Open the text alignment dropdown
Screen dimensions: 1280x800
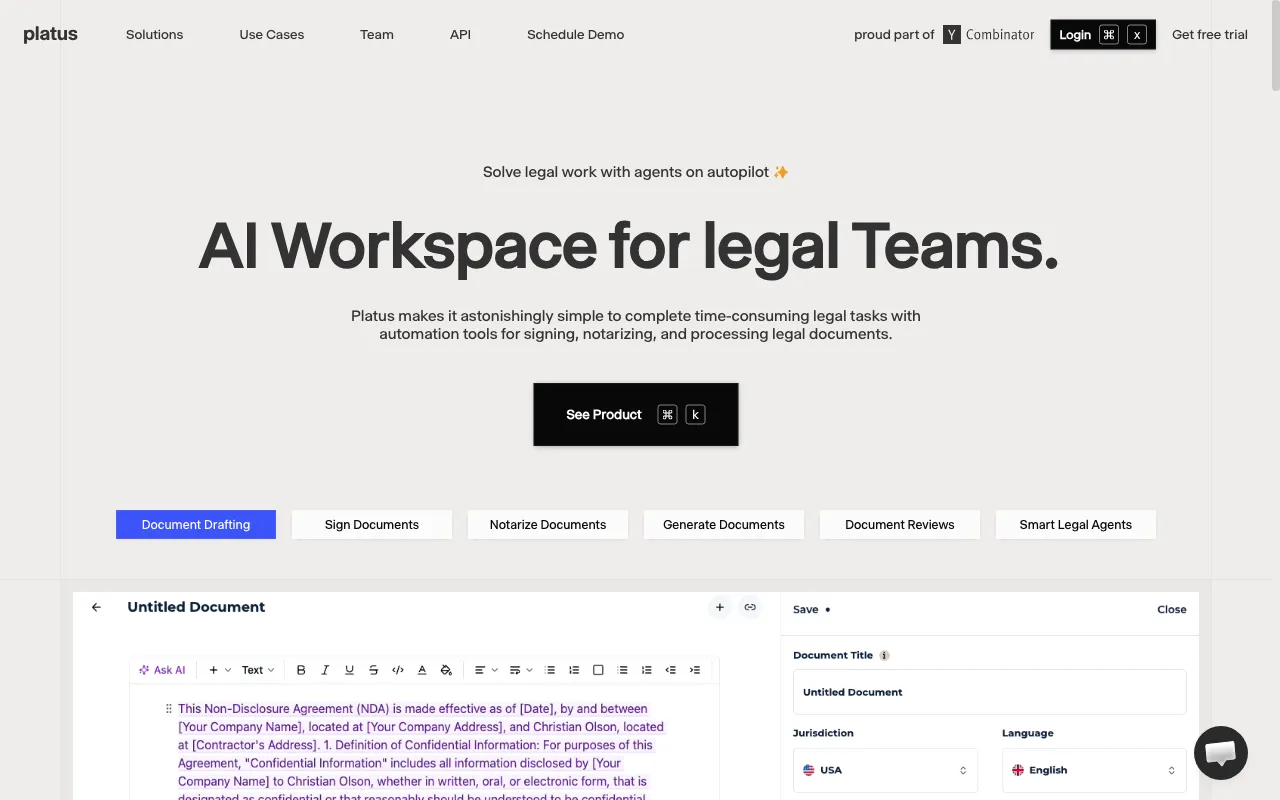tap(486, 670)
